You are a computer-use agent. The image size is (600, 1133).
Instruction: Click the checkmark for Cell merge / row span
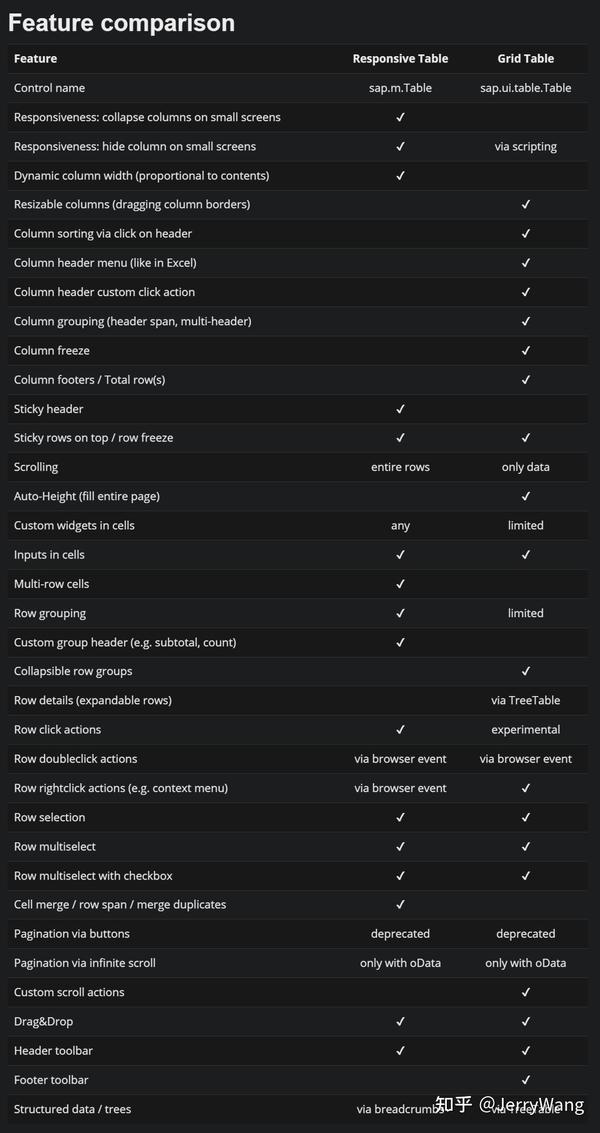click(400, 904)
